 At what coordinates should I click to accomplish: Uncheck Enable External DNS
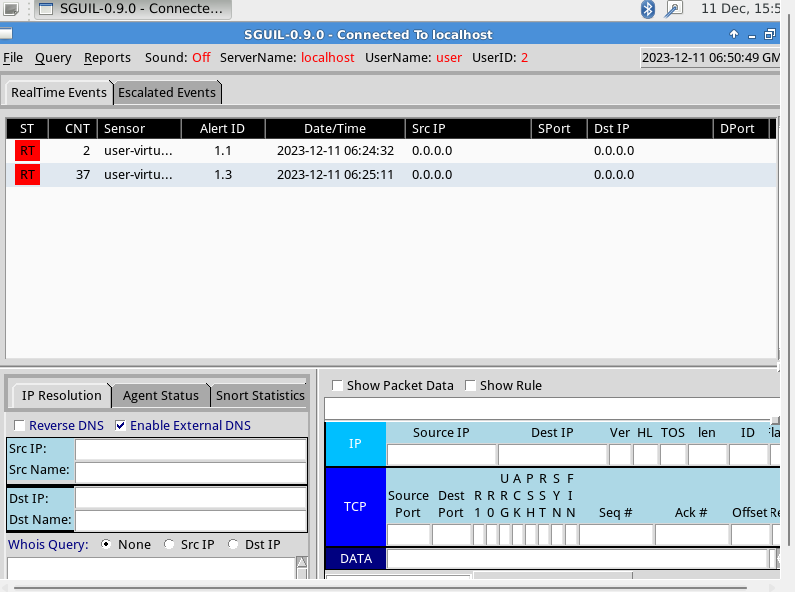[120, 425]
